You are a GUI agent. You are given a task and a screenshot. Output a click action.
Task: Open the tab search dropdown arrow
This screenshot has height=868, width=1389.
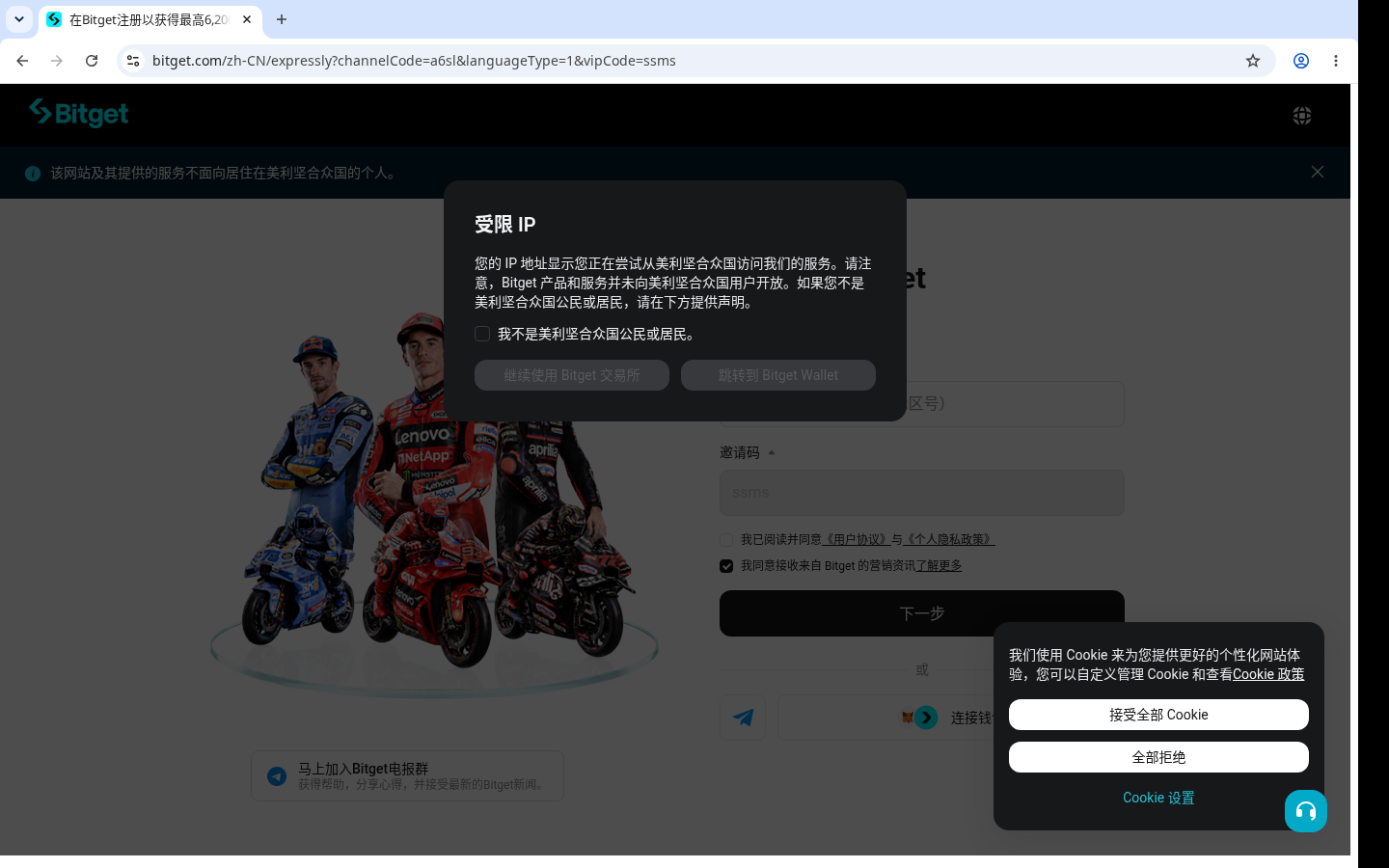point(18,19)
